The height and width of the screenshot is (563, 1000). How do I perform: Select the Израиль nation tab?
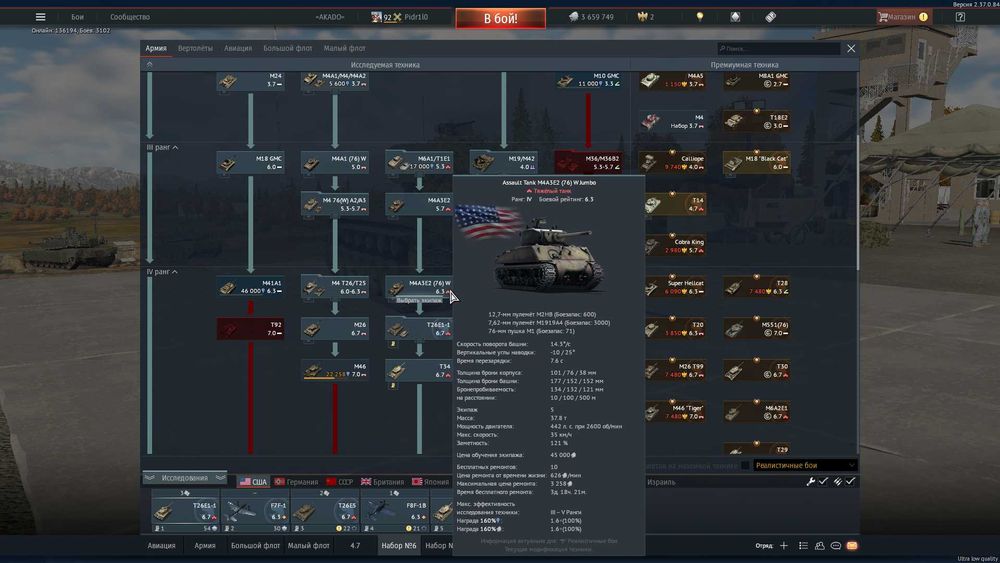661,482
